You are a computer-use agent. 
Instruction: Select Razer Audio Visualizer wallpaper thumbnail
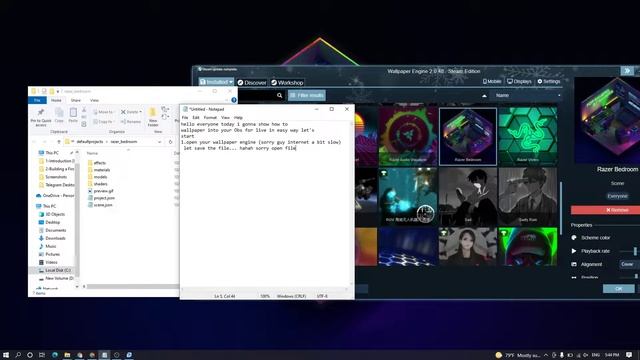408,136
